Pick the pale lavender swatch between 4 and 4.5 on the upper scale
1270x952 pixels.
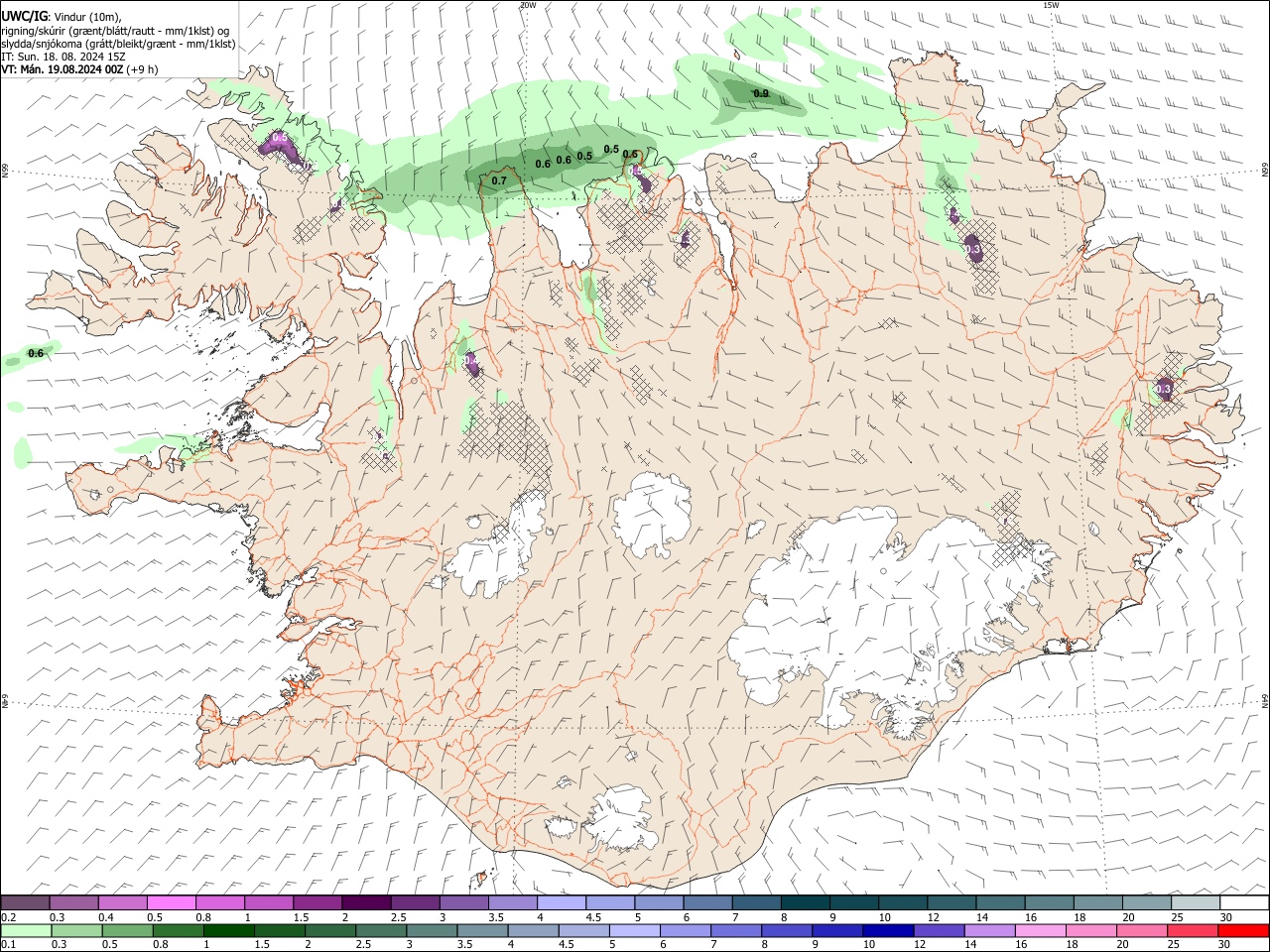click(x=562, y=903)
